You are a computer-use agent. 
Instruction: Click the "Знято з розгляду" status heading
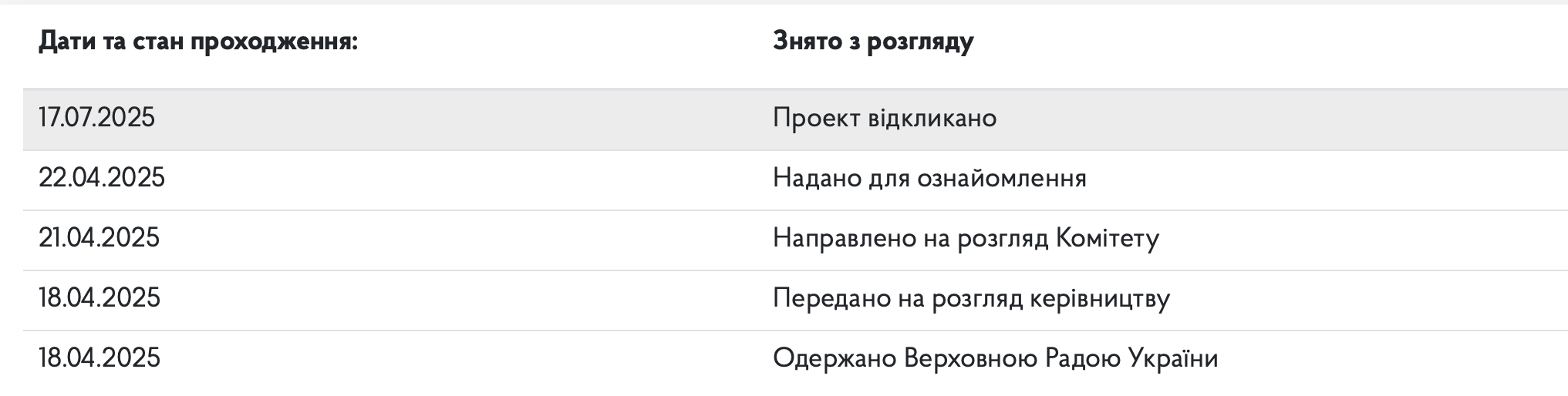(x=873, y=42)
